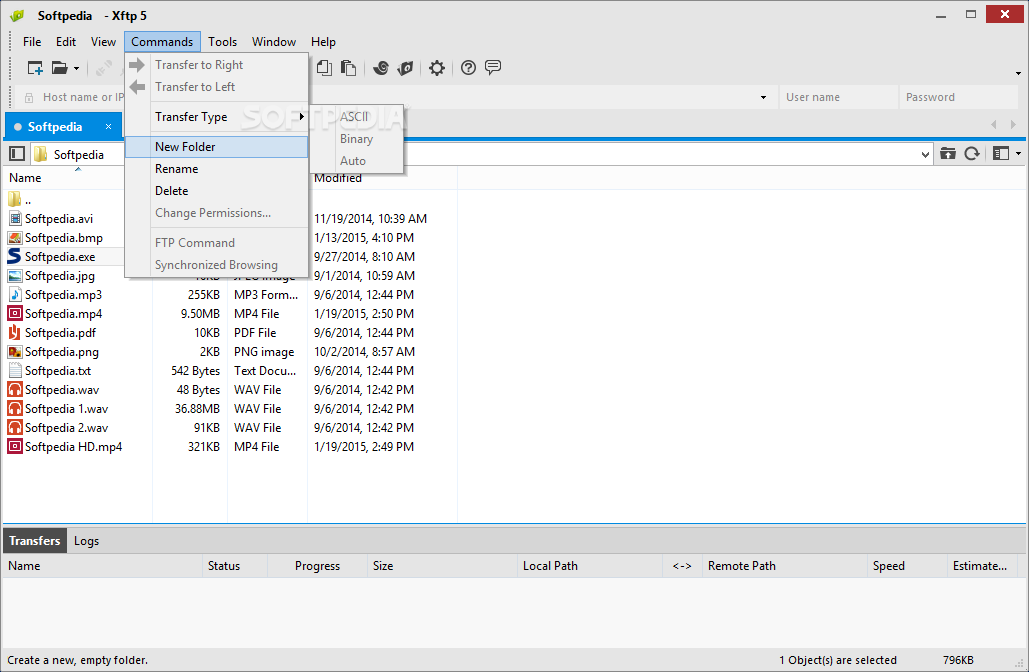1029x672 pixels.
Task: Select the Softpedia.jpg image file
Action: [60, 276]
